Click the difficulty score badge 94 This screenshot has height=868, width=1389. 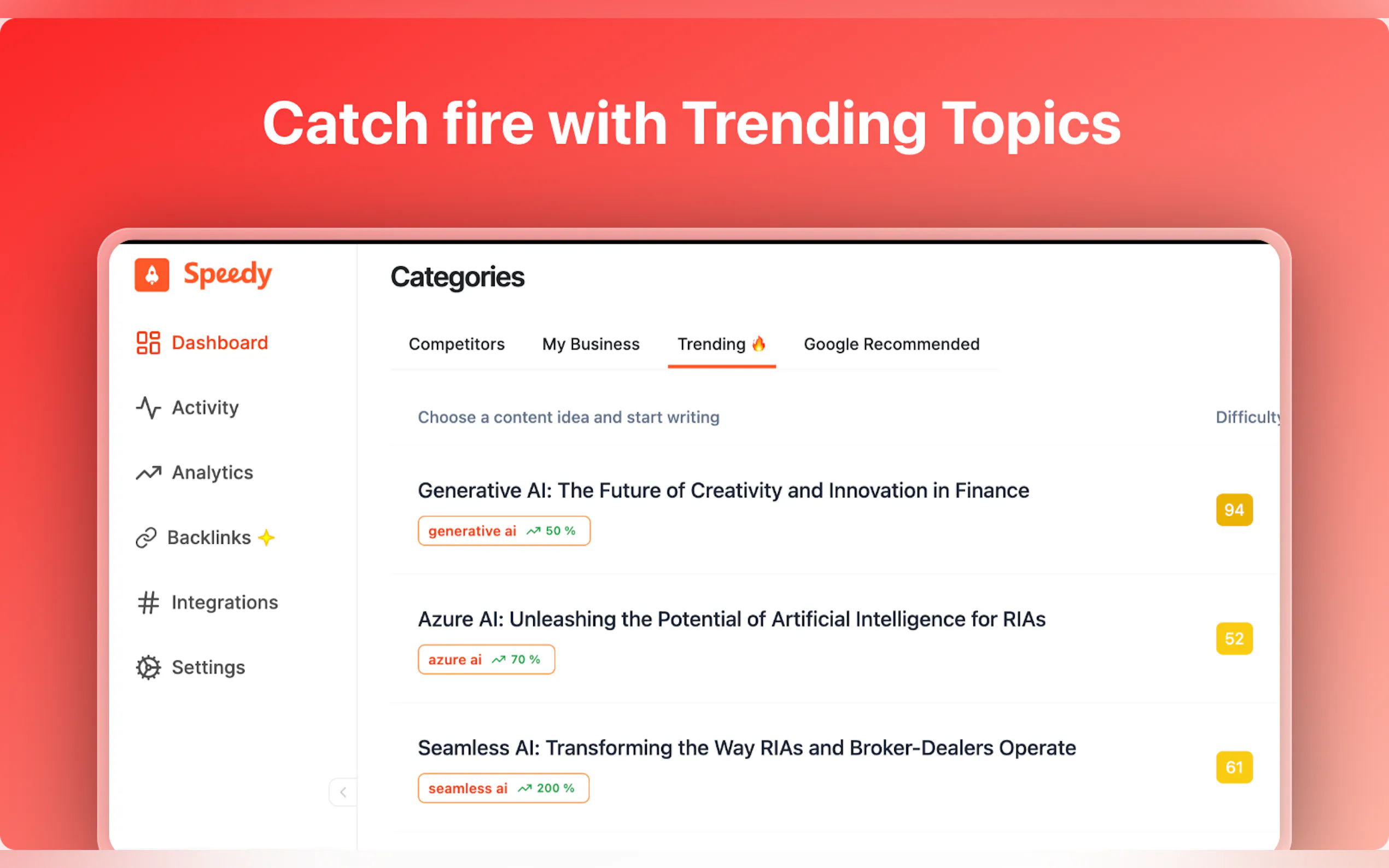[x=1233, y=510]
